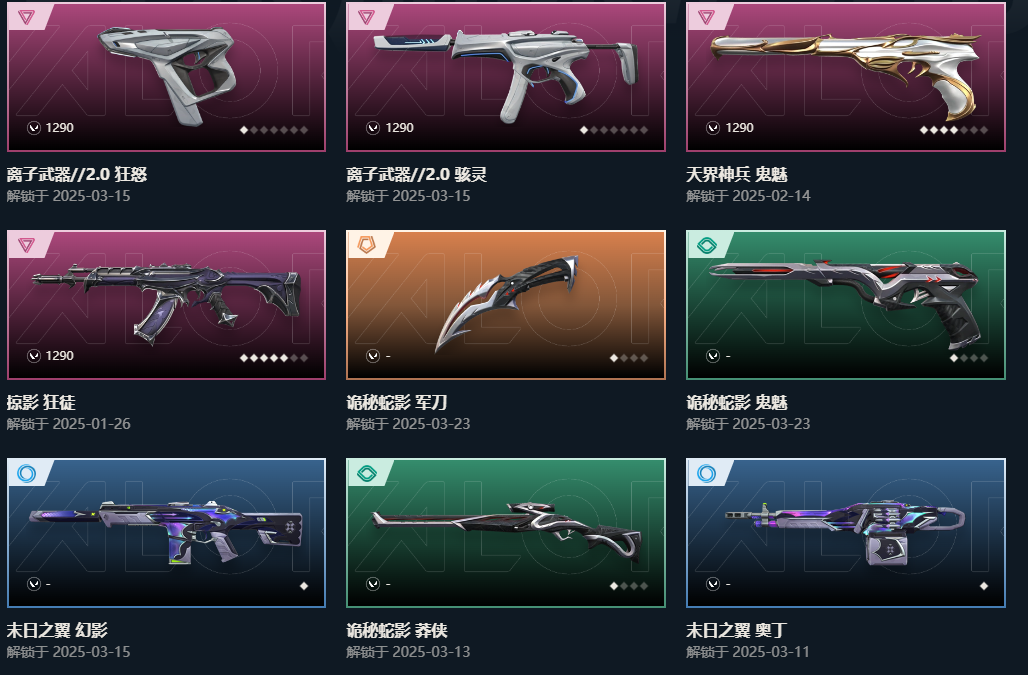The image size is (1028, 675).
Task: Open the 末日之翼 幻影 rifle image
Action: (166, 530)
